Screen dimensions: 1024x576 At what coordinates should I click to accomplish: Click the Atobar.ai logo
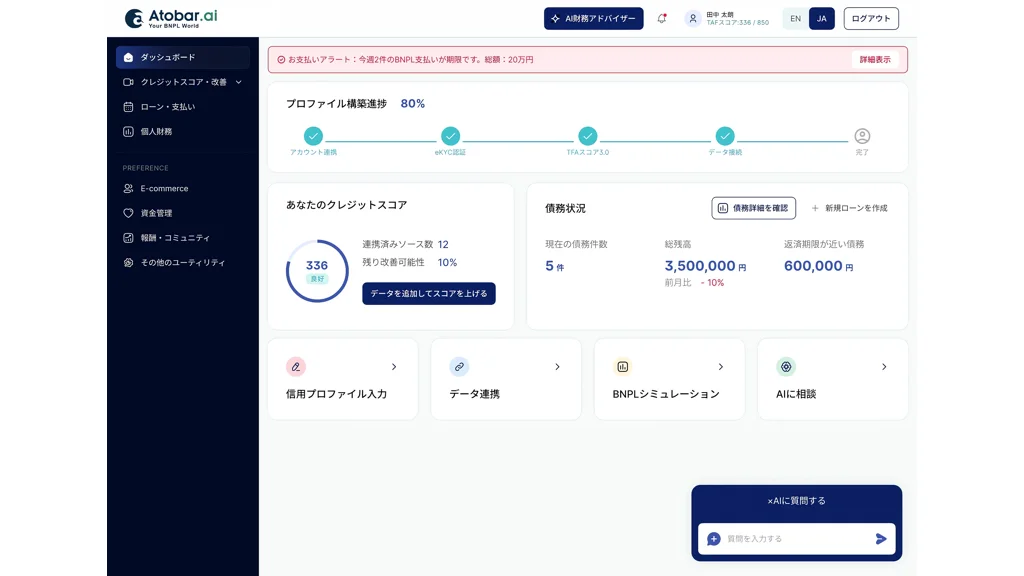[171, 18]
